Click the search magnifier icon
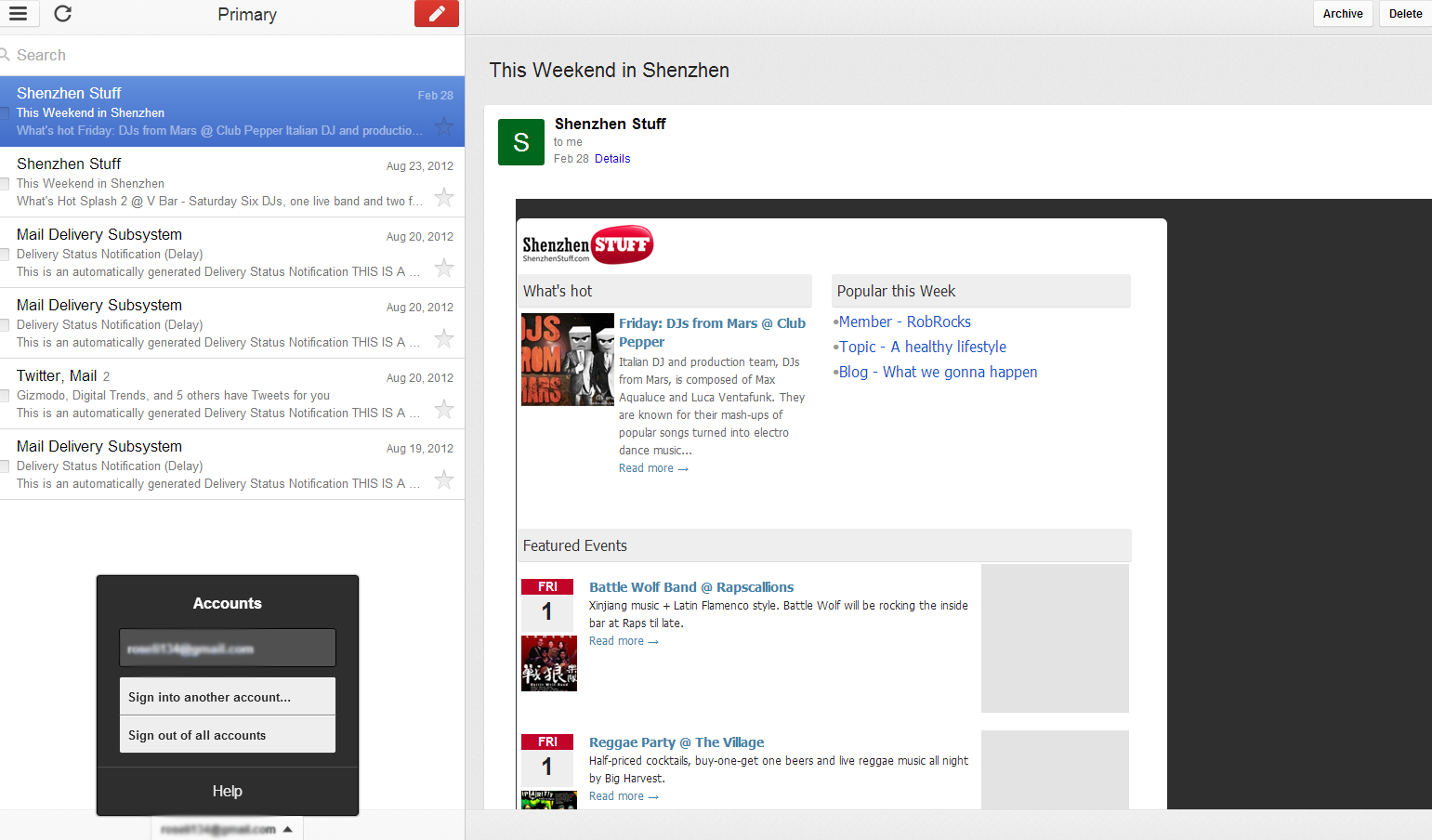The width and height of the screenshot is (1432, 840). click(x=5, y=55)
